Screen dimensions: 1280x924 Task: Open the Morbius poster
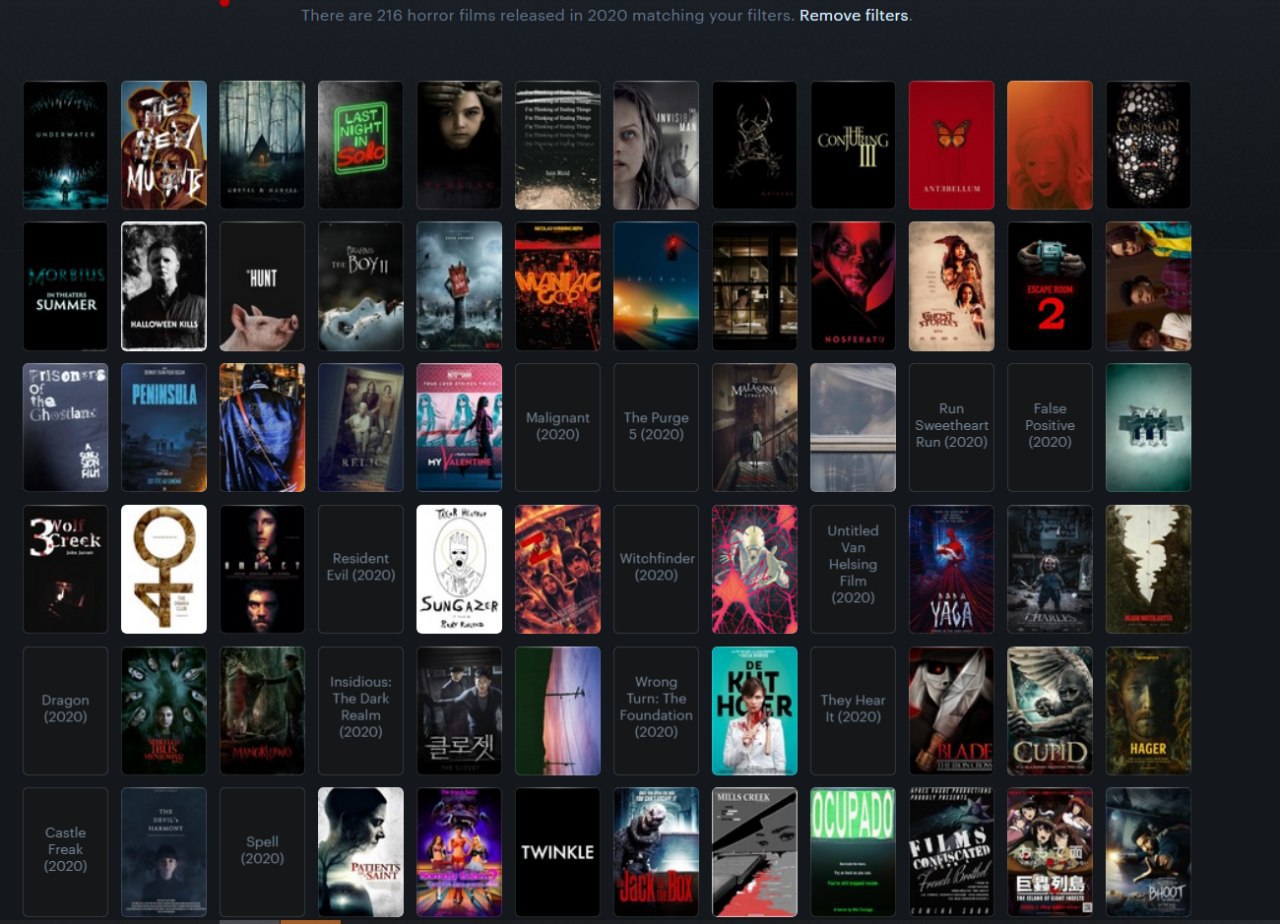(65, 286)
